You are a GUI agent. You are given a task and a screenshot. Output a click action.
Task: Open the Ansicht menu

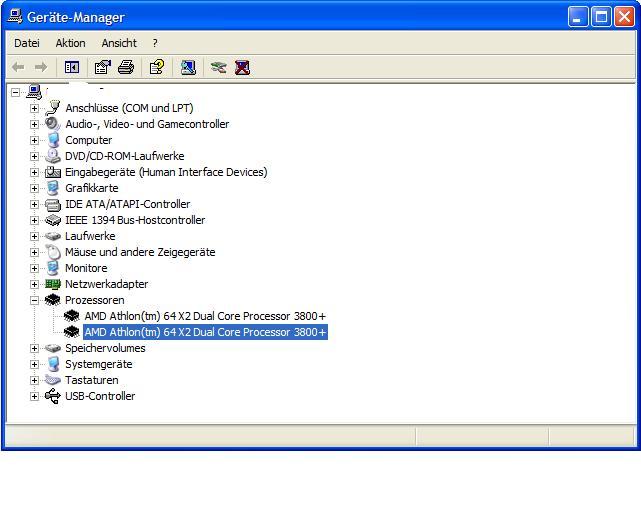(119, 43)
